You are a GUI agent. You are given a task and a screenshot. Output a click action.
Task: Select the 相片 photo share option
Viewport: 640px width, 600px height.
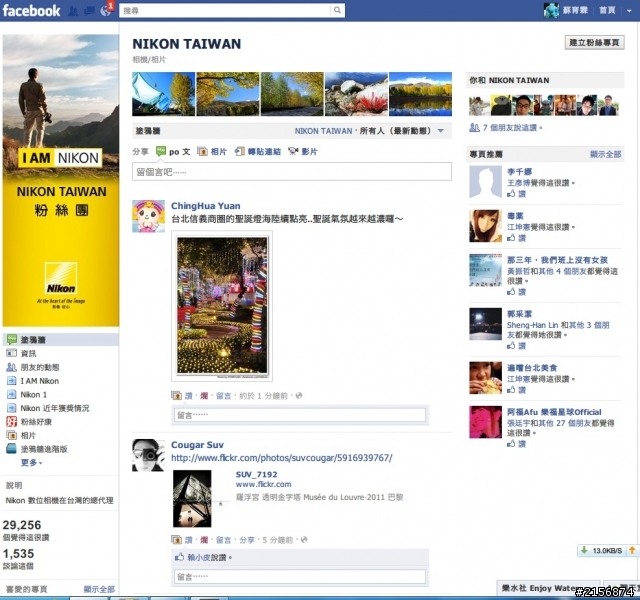point(212,152)
